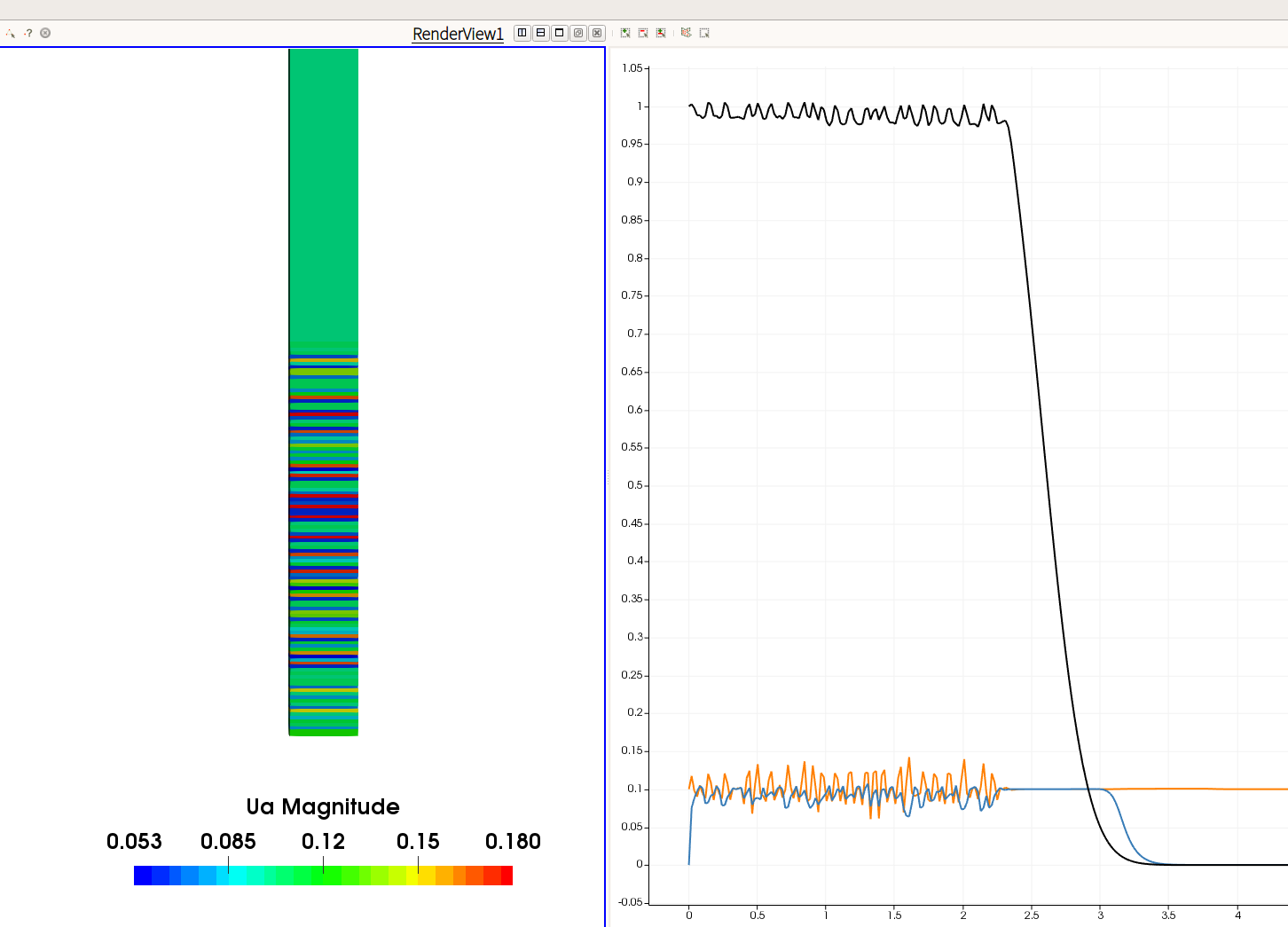Close the RenderView1 view
Viewport: 1288px width, 927px height.
(597, 33)
